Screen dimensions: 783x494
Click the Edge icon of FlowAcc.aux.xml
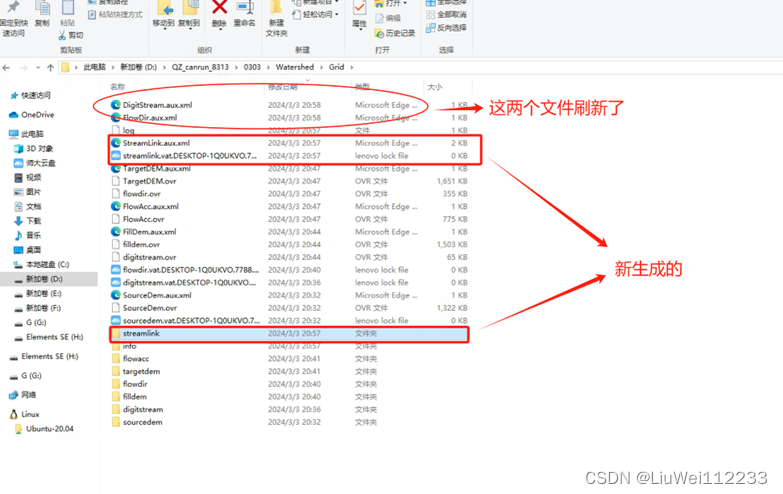(x=115, y=206)
